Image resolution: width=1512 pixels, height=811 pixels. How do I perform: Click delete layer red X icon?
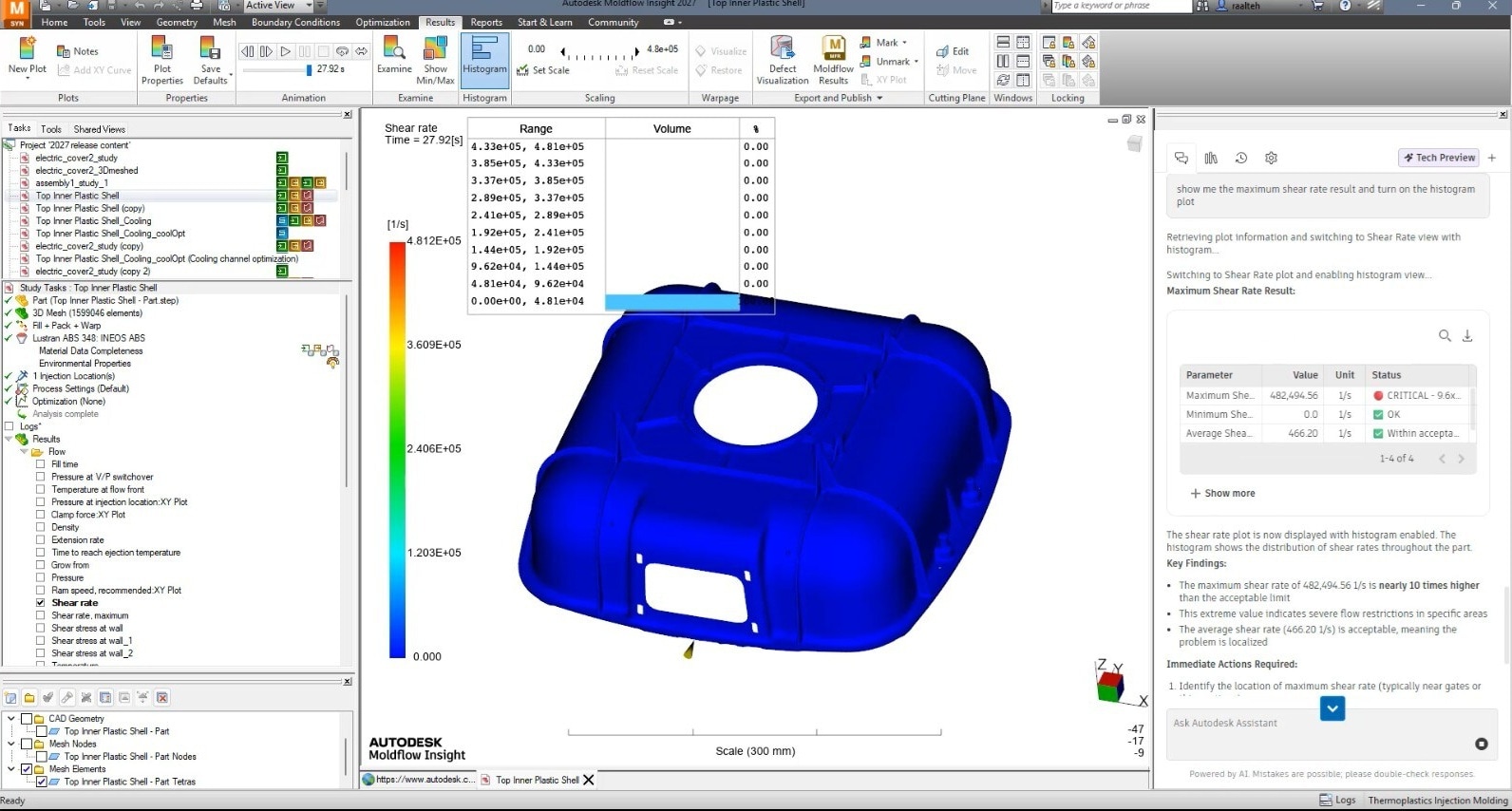tap(162, 697)
